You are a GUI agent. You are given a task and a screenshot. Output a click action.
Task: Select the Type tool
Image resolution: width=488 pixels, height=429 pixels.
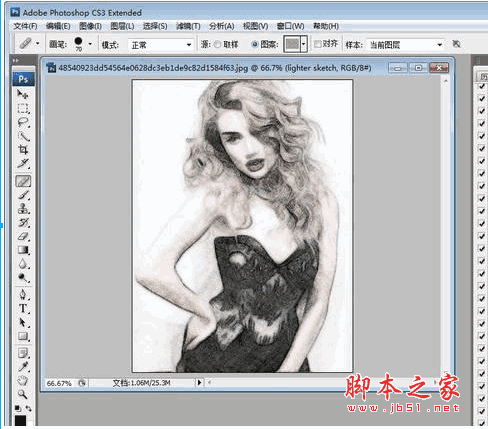(x=23, y=309)
